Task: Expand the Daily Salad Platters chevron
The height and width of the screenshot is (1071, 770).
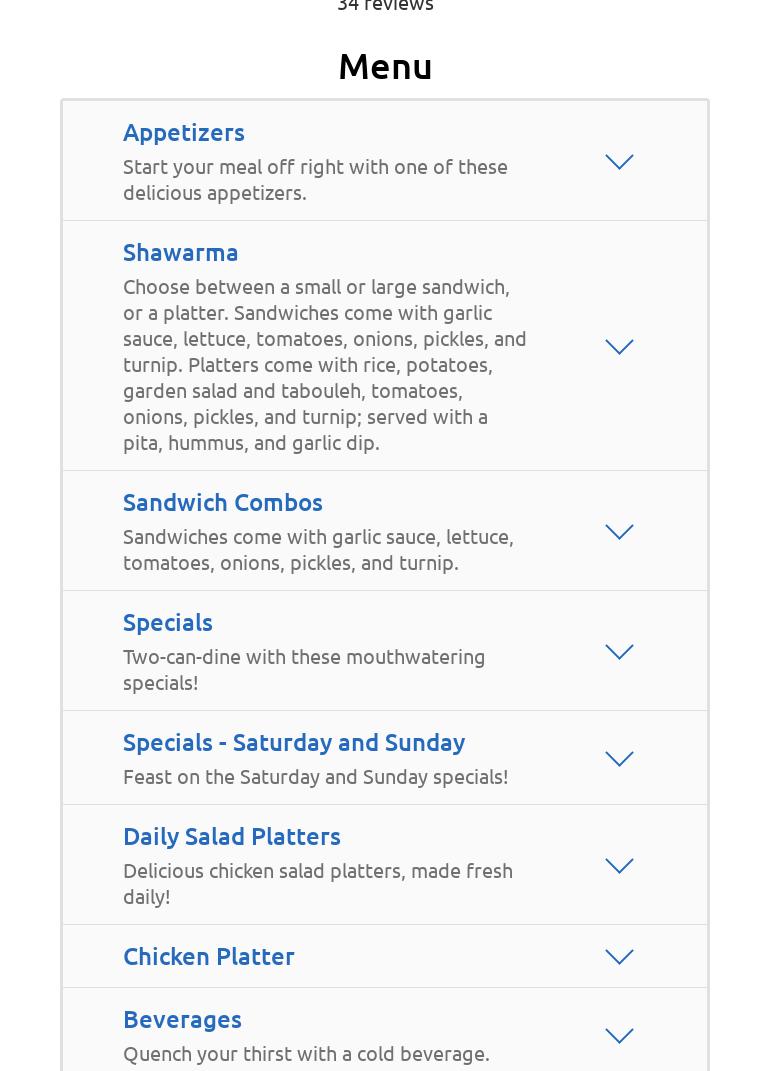Action: click(619, 866)
